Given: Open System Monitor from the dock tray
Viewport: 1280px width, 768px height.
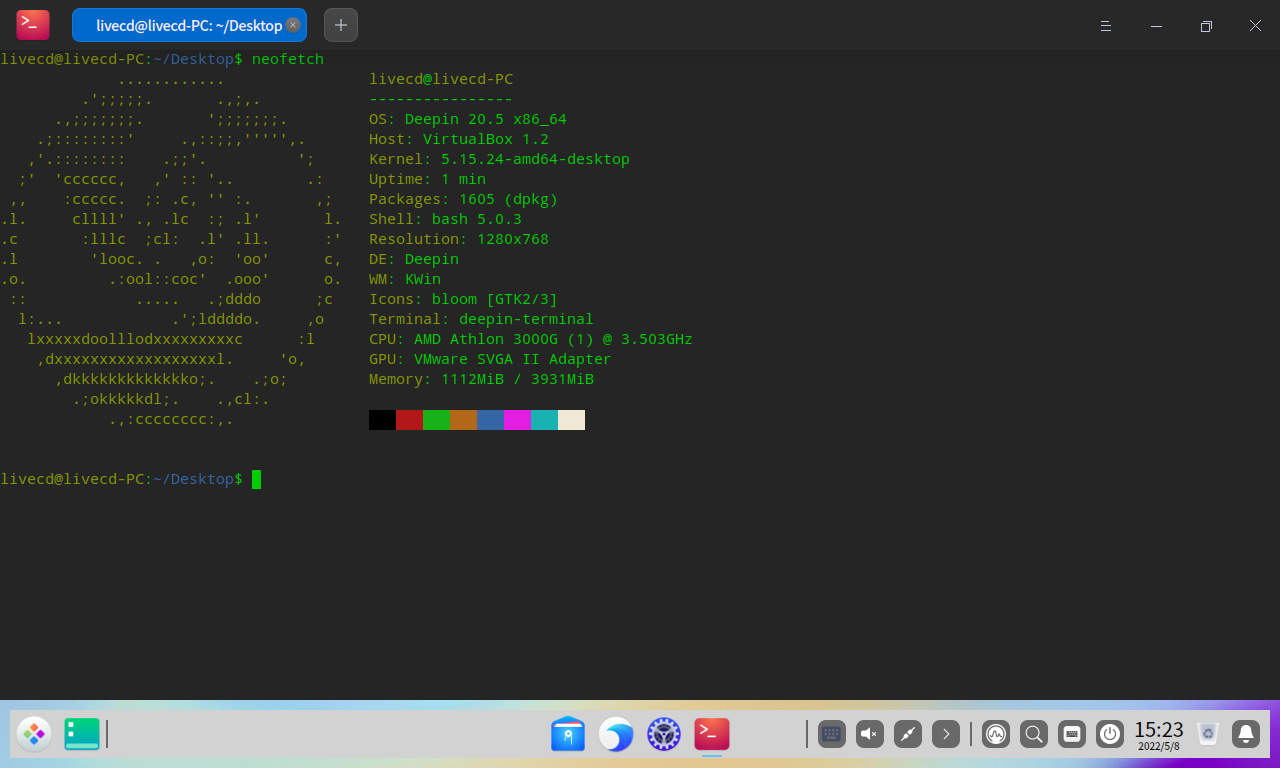Looking at the screenshot, I should pyautogui.click(x=996, y=735).
